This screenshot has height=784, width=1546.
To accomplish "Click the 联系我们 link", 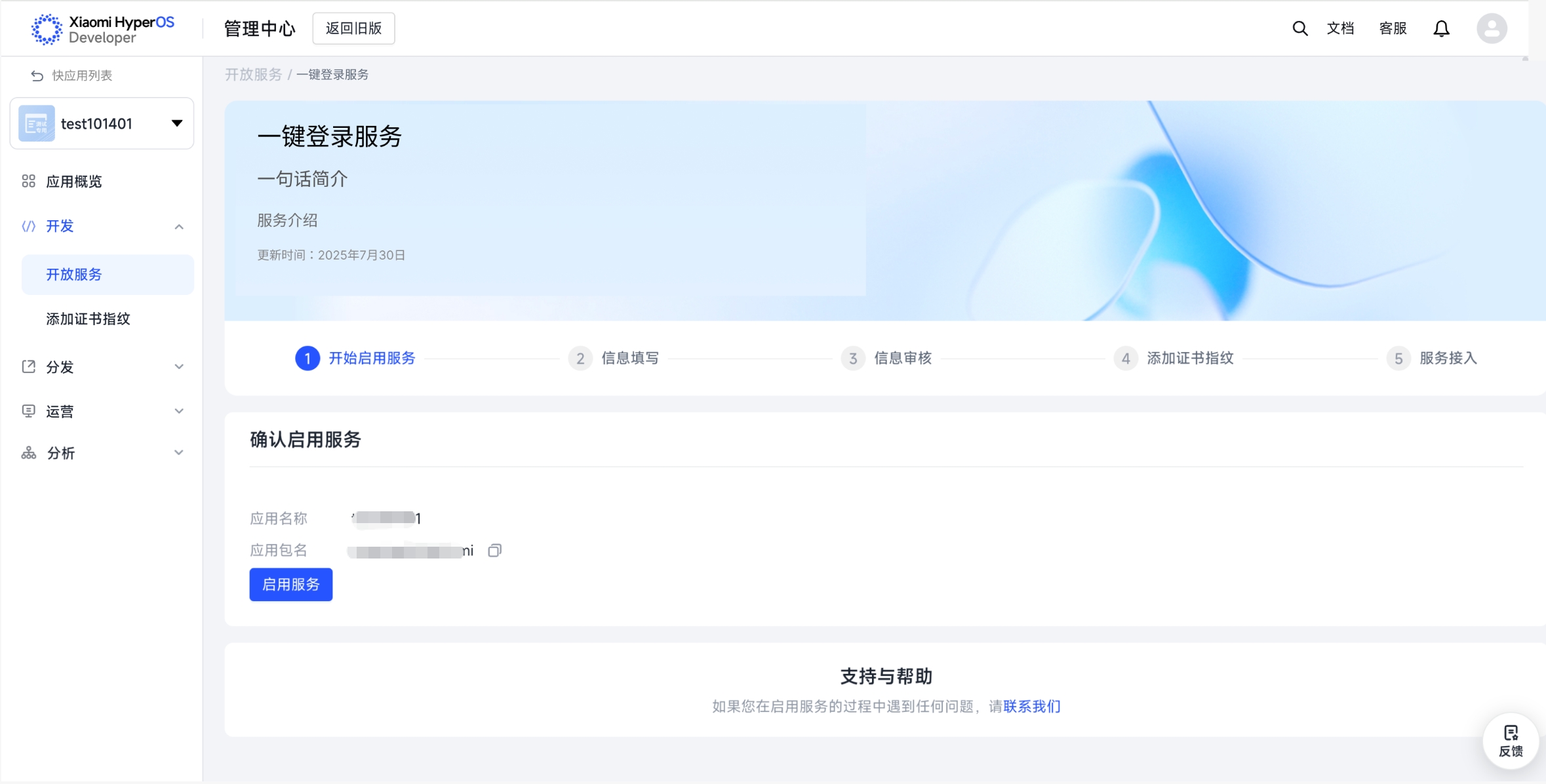I will [x=1031, y=707].
